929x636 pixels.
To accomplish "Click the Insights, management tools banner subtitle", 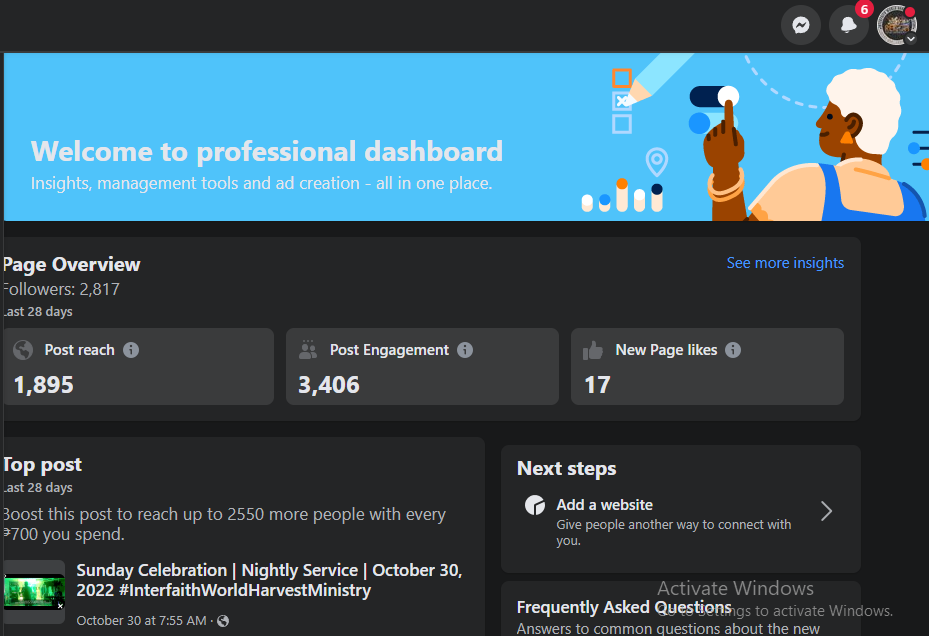I will pyautogui.click(x=261, y=183).
